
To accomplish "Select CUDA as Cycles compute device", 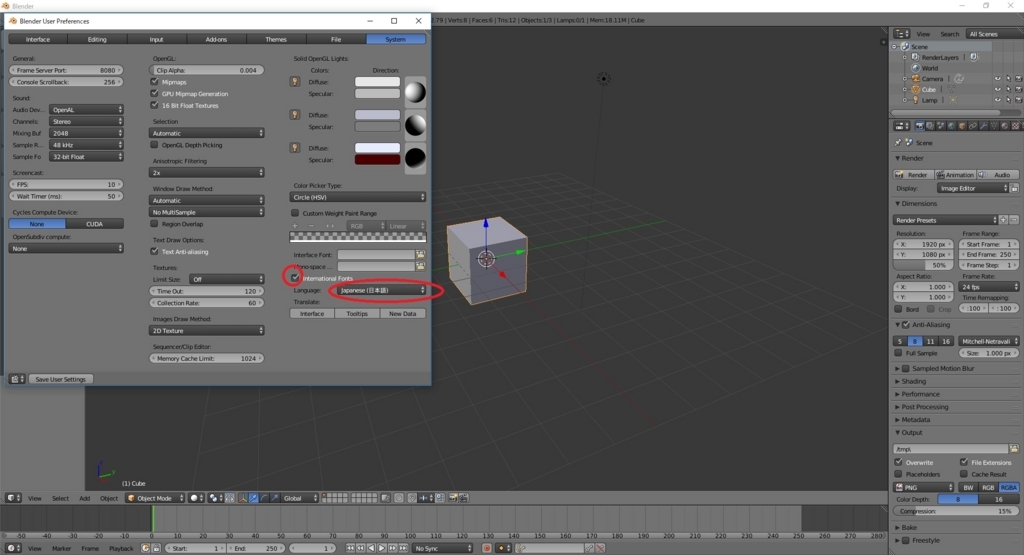I will coord(95,224).
